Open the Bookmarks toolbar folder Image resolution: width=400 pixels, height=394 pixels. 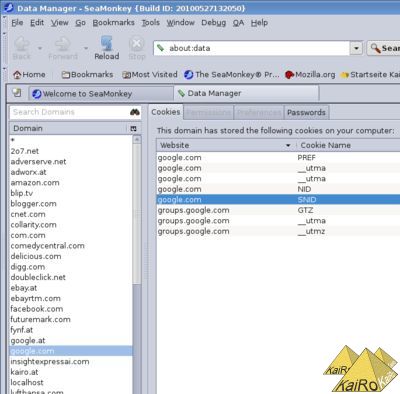87,75
